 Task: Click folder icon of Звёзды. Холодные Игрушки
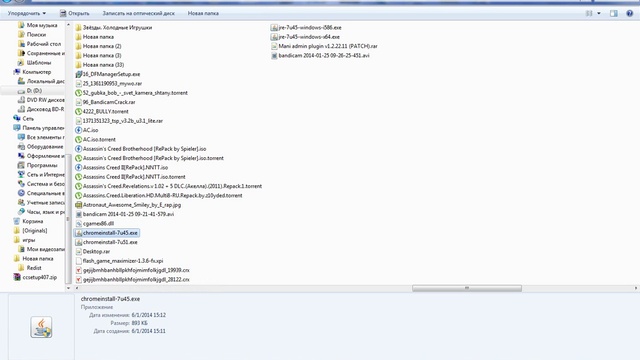click(78, 28)
